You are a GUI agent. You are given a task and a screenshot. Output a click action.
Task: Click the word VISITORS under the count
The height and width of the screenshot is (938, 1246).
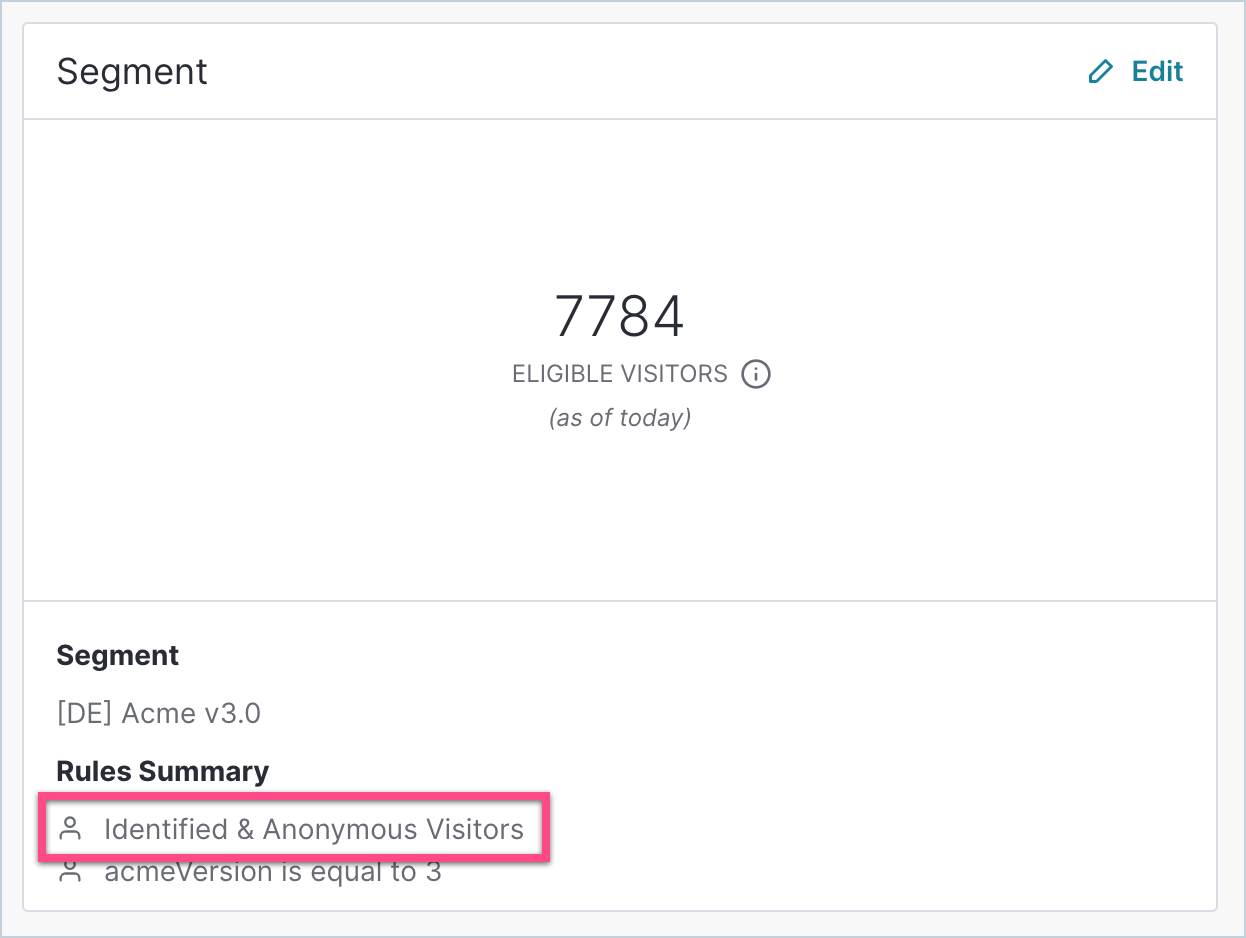(x=672, y=375)
